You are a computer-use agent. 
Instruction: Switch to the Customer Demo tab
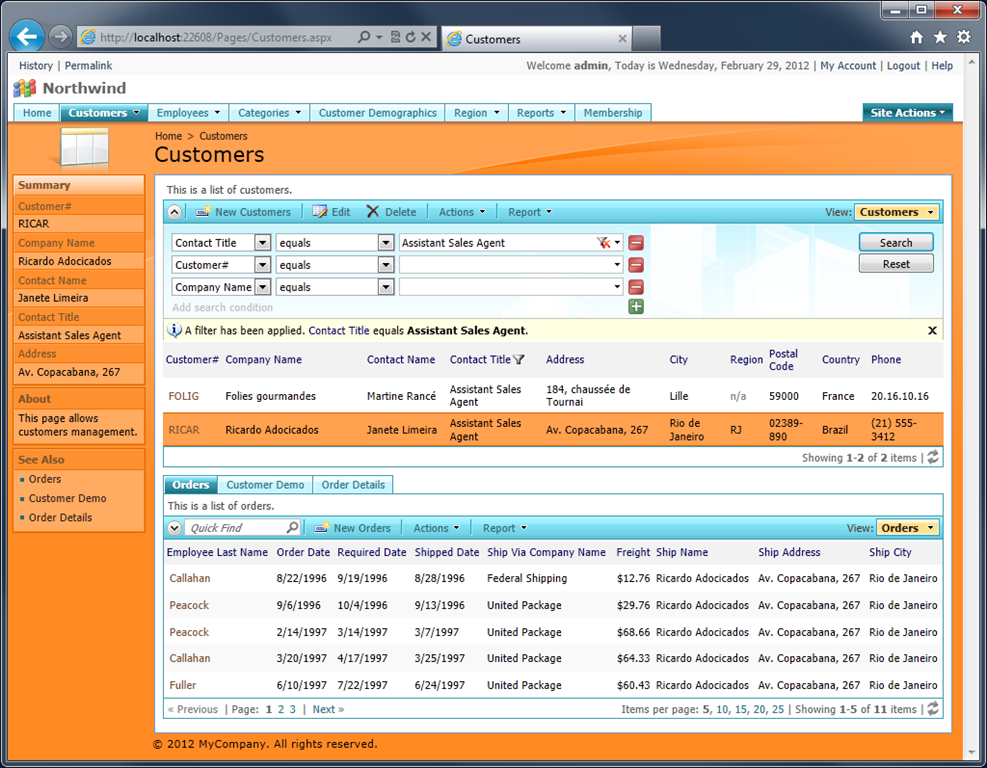[x=265, y=485]
